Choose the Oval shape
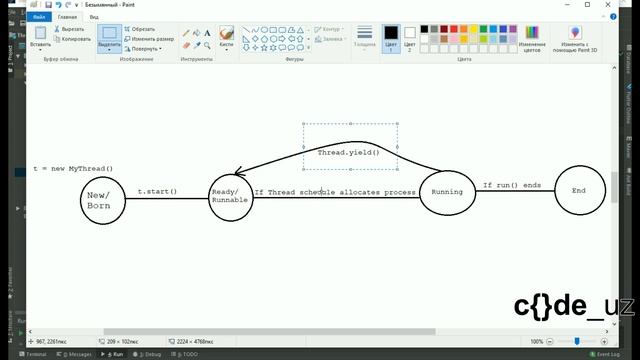The height and width of the screenshot is (360, 640). (264, 30)
